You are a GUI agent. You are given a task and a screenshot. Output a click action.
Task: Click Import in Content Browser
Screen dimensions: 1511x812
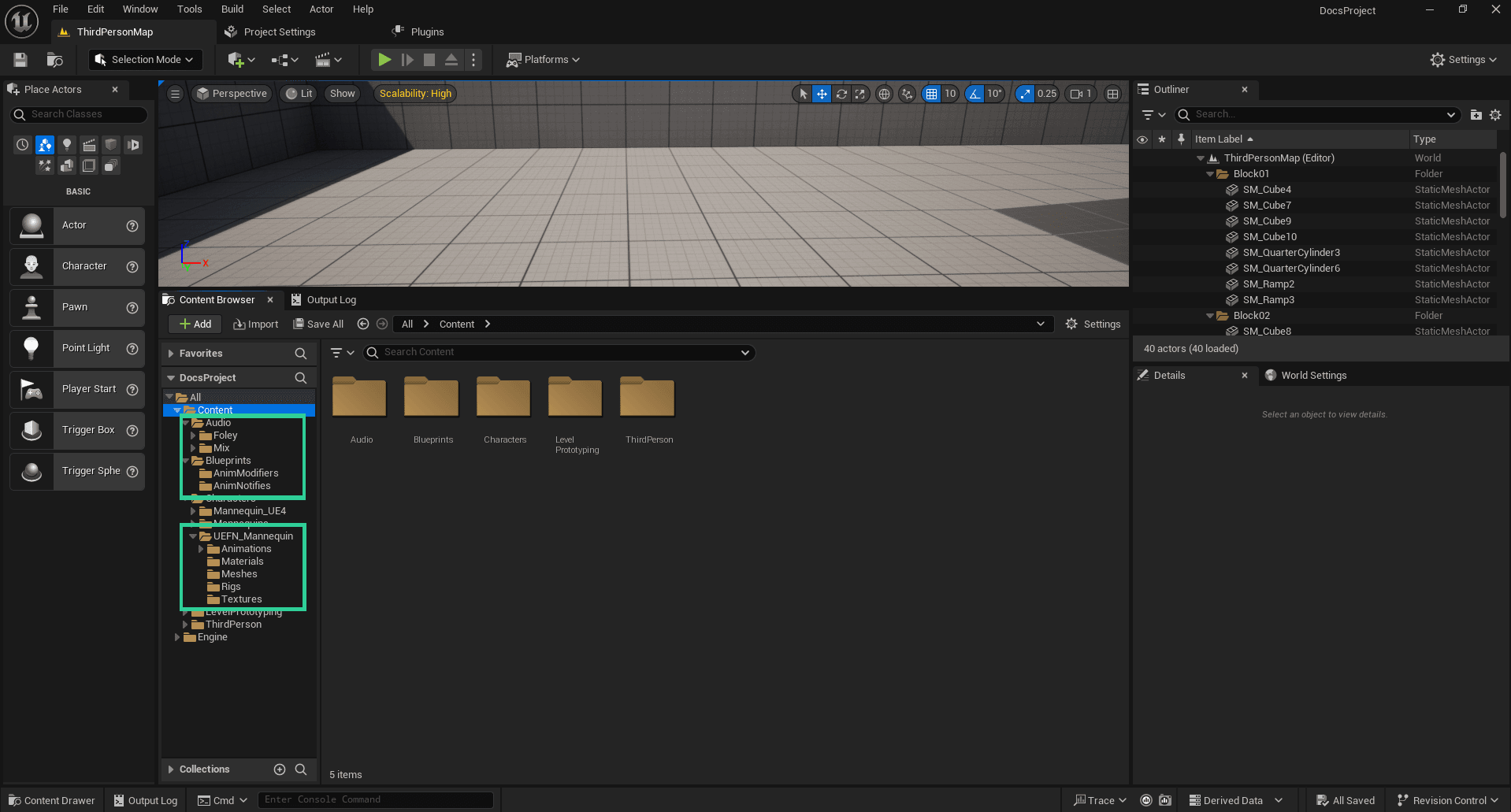pos(256,324)
